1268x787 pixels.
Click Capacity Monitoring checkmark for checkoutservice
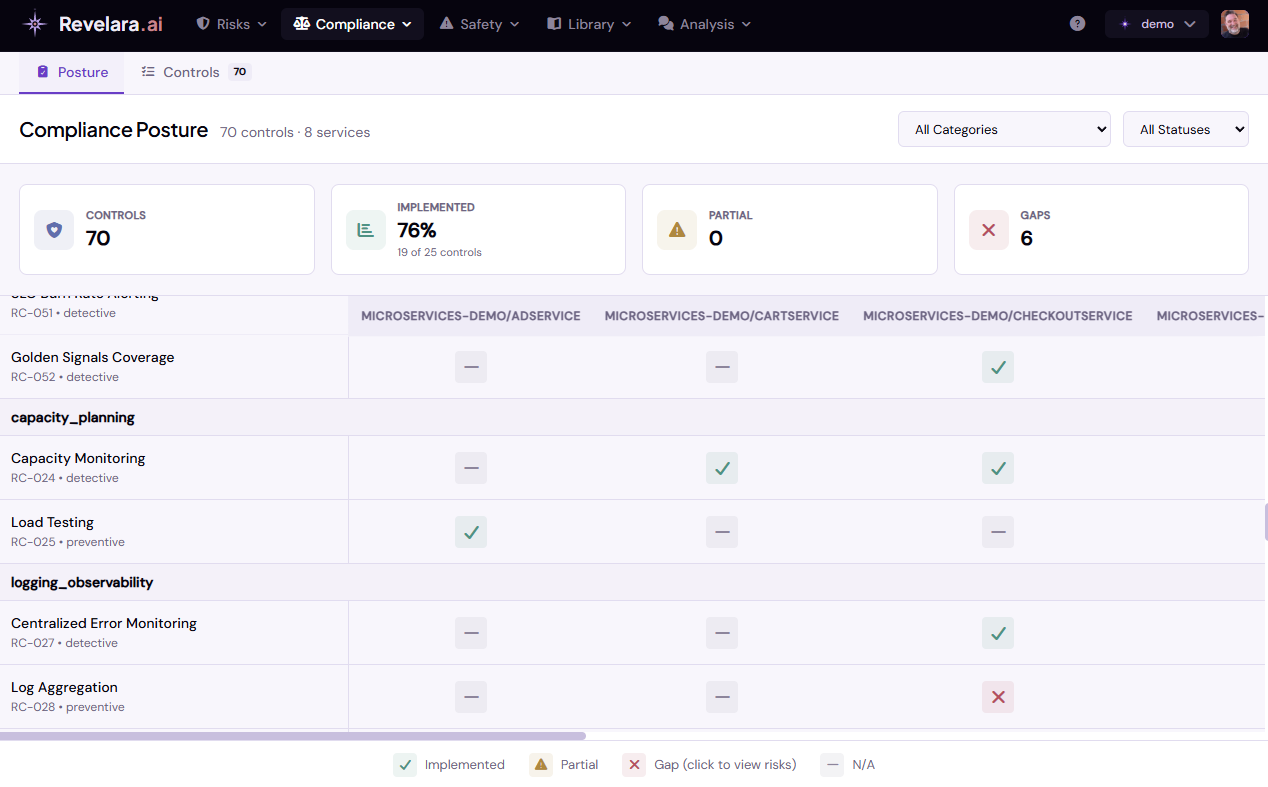tap(998, 468)
